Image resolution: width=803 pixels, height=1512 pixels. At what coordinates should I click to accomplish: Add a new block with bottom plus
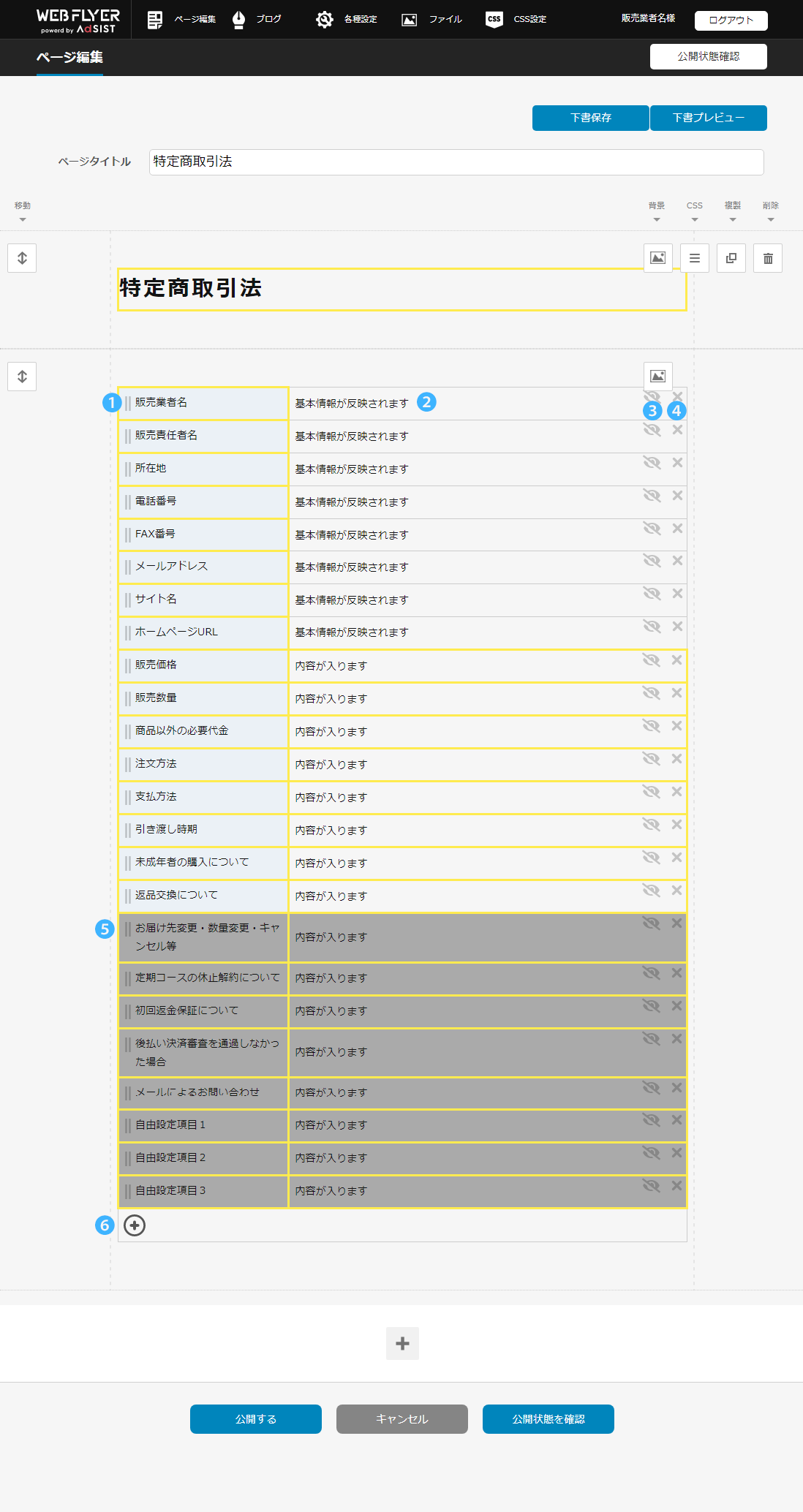[402, 1343]
